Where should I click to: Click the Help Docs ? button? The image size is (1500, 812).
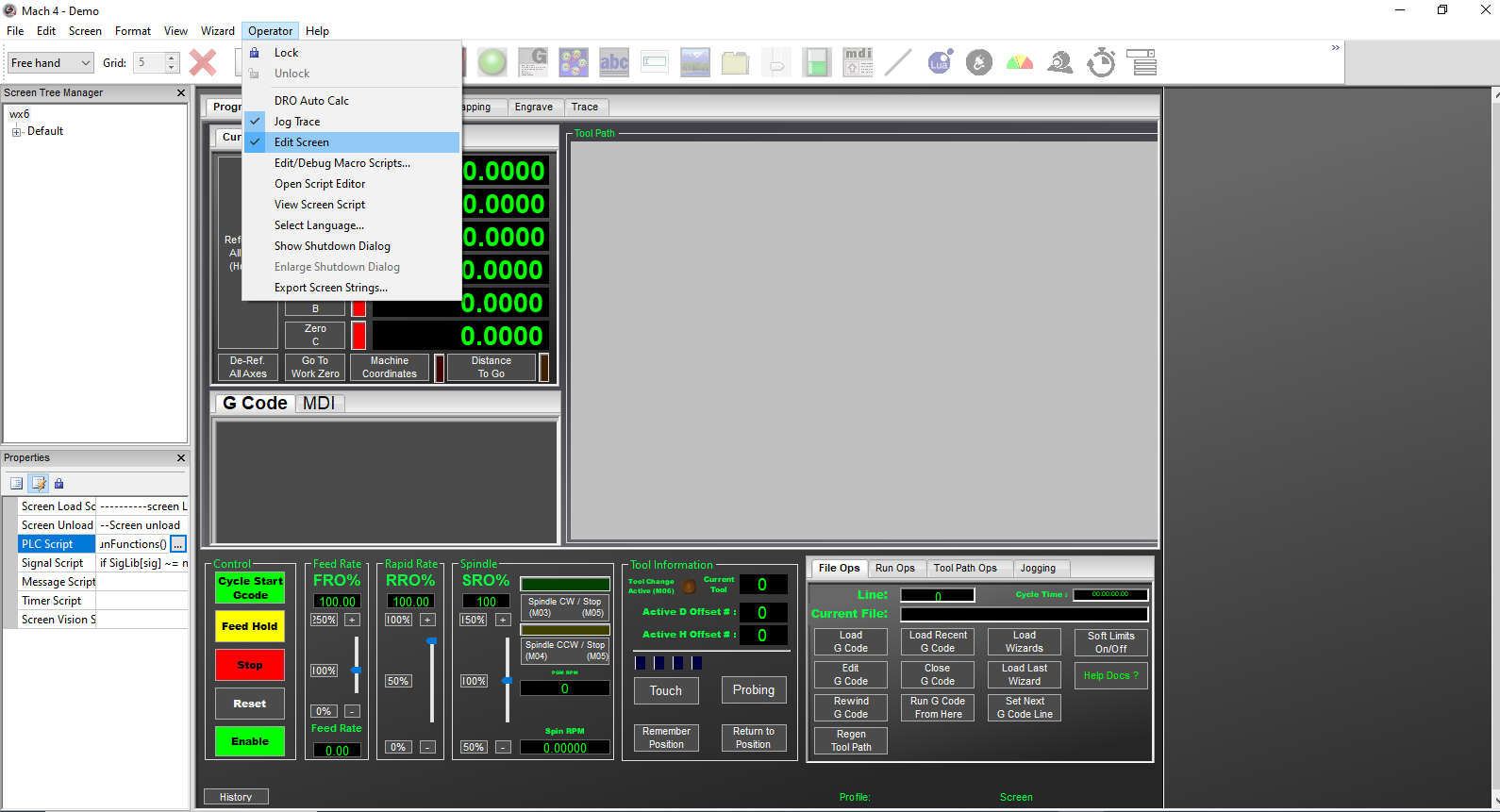coord(1111,675)
